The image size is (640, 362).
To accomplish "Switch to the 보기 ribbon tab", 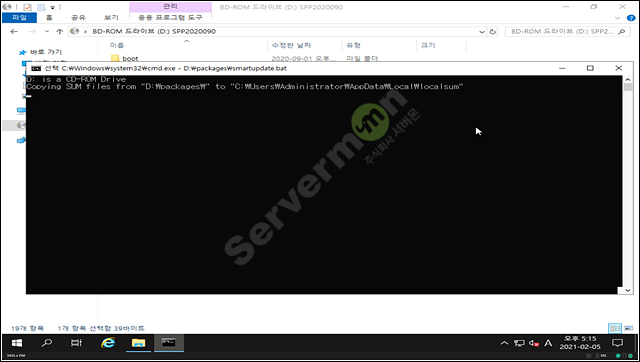I will [111, 18].
